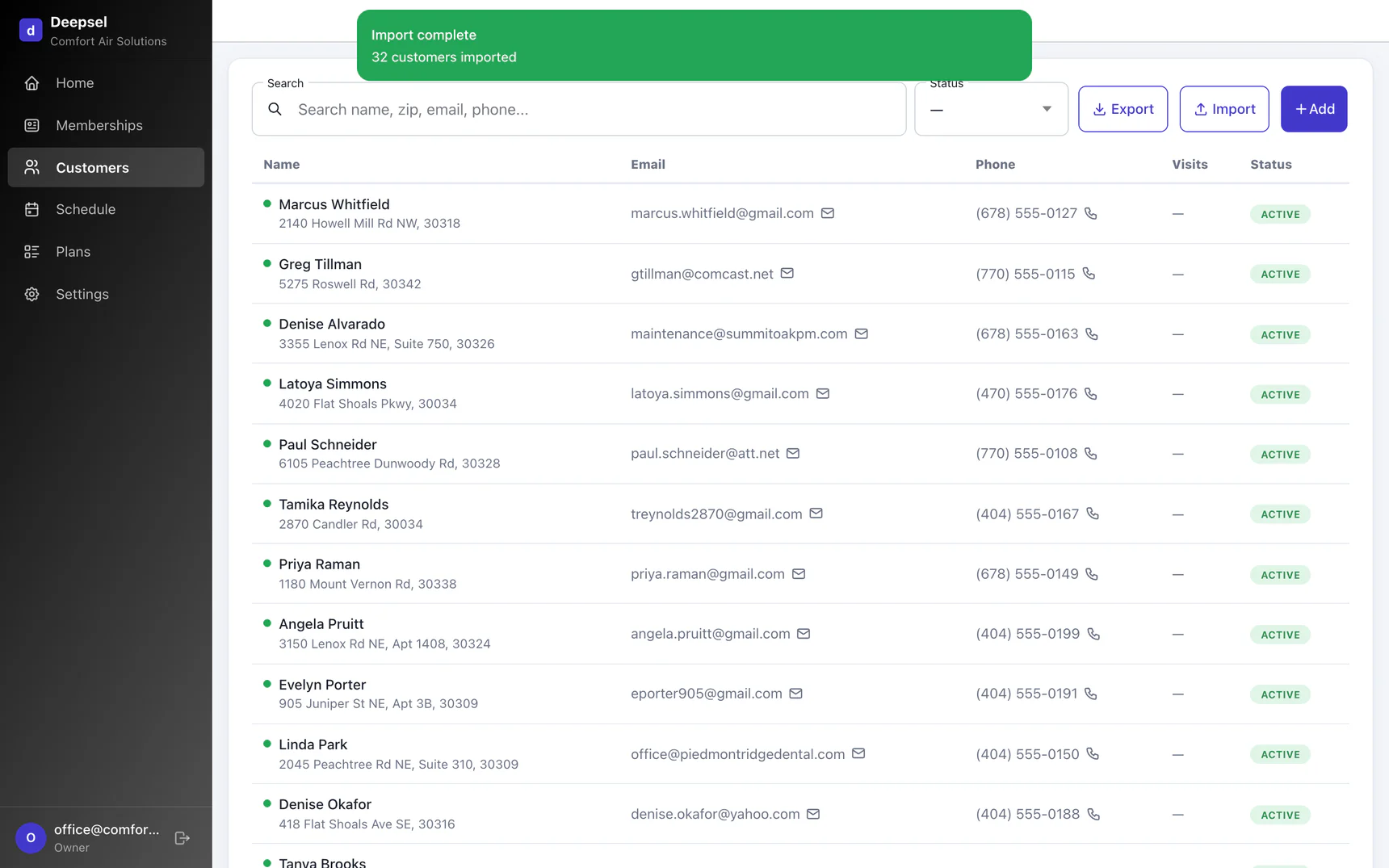Click the mail icon for gtillman@comcast.net

(787, 274)
